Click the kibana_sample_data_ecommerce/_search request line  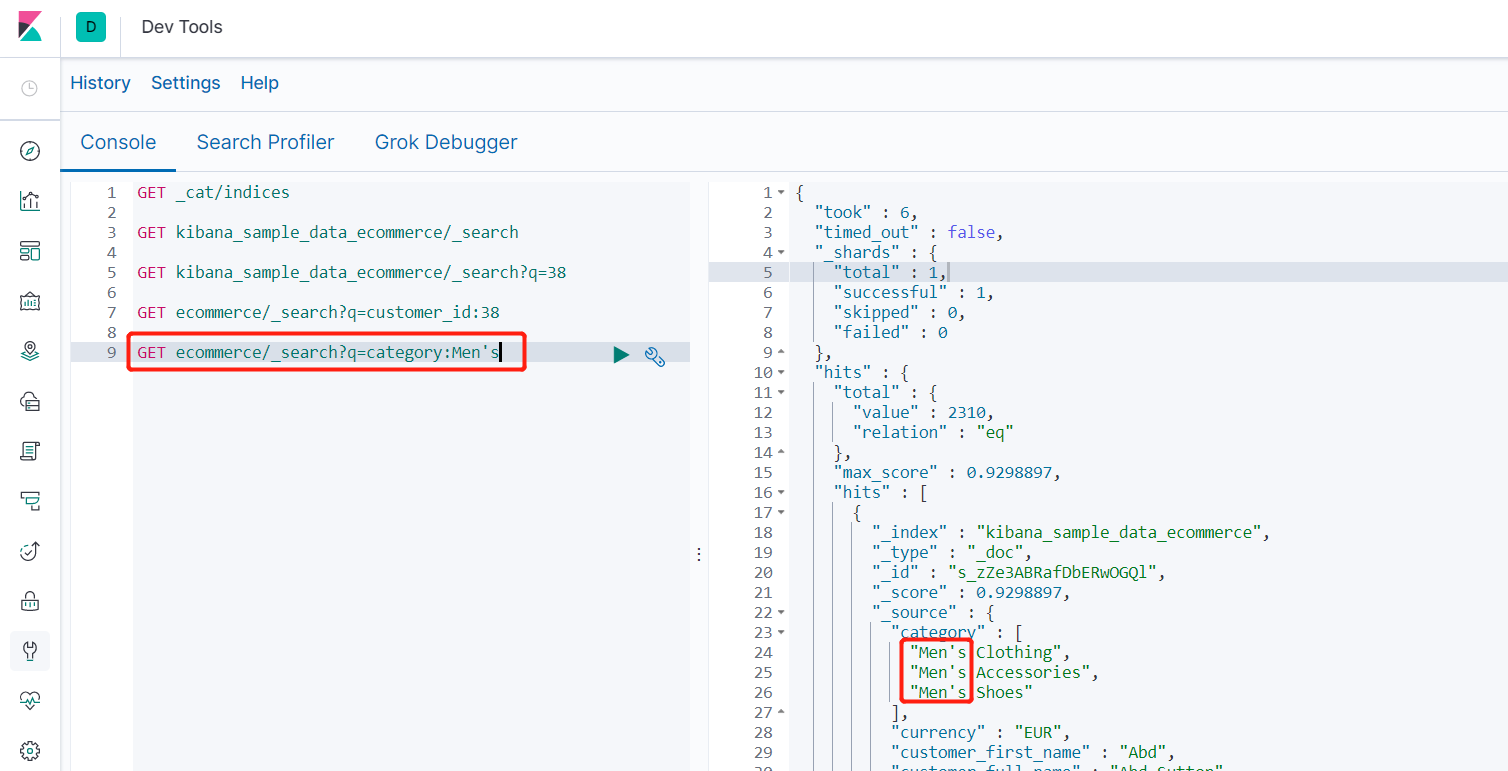328,232
